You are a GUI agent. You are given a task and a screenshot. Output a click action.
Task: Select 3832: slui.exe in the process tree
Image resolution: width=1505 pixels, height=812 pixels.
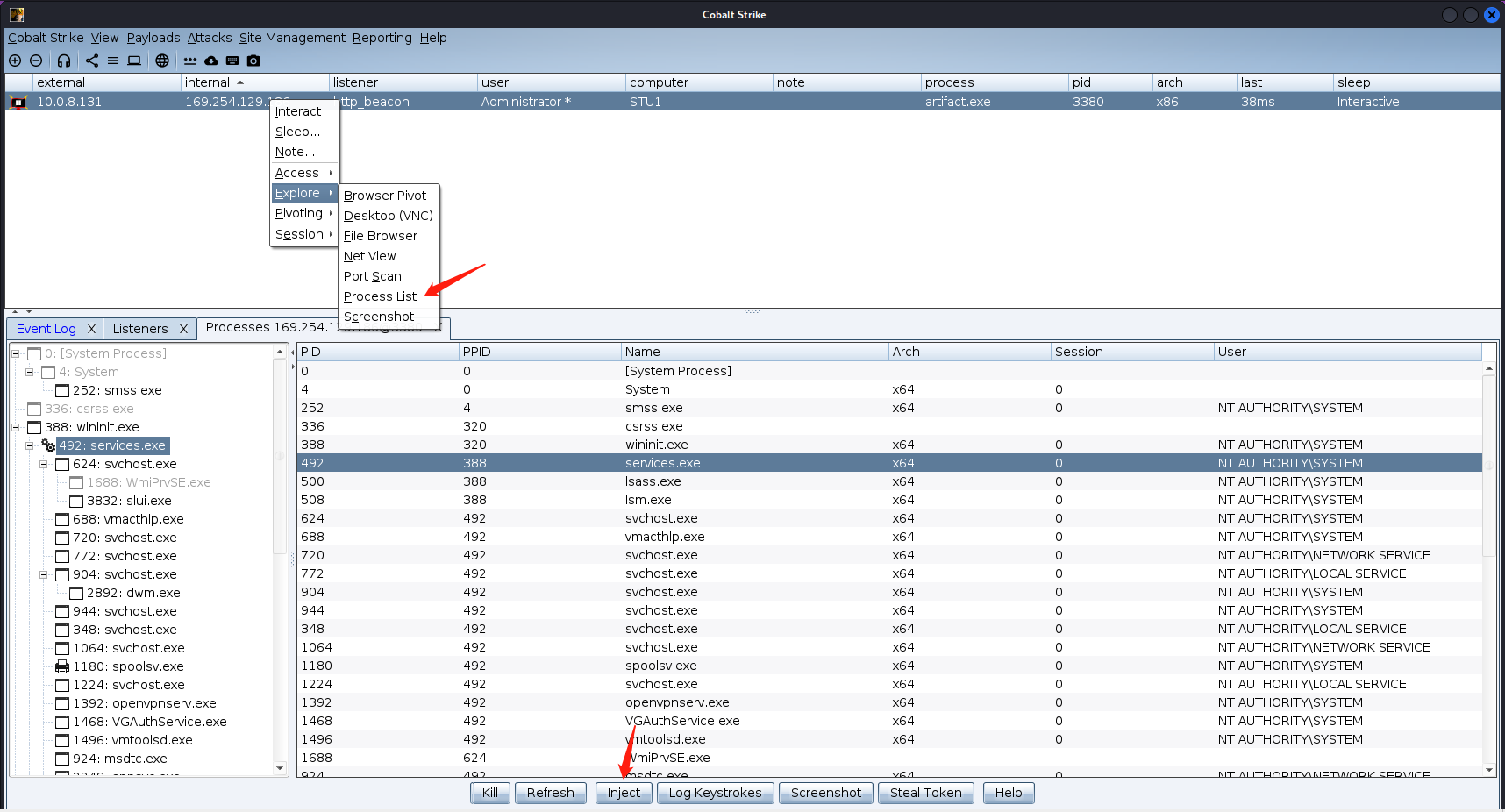coord(129,501)
